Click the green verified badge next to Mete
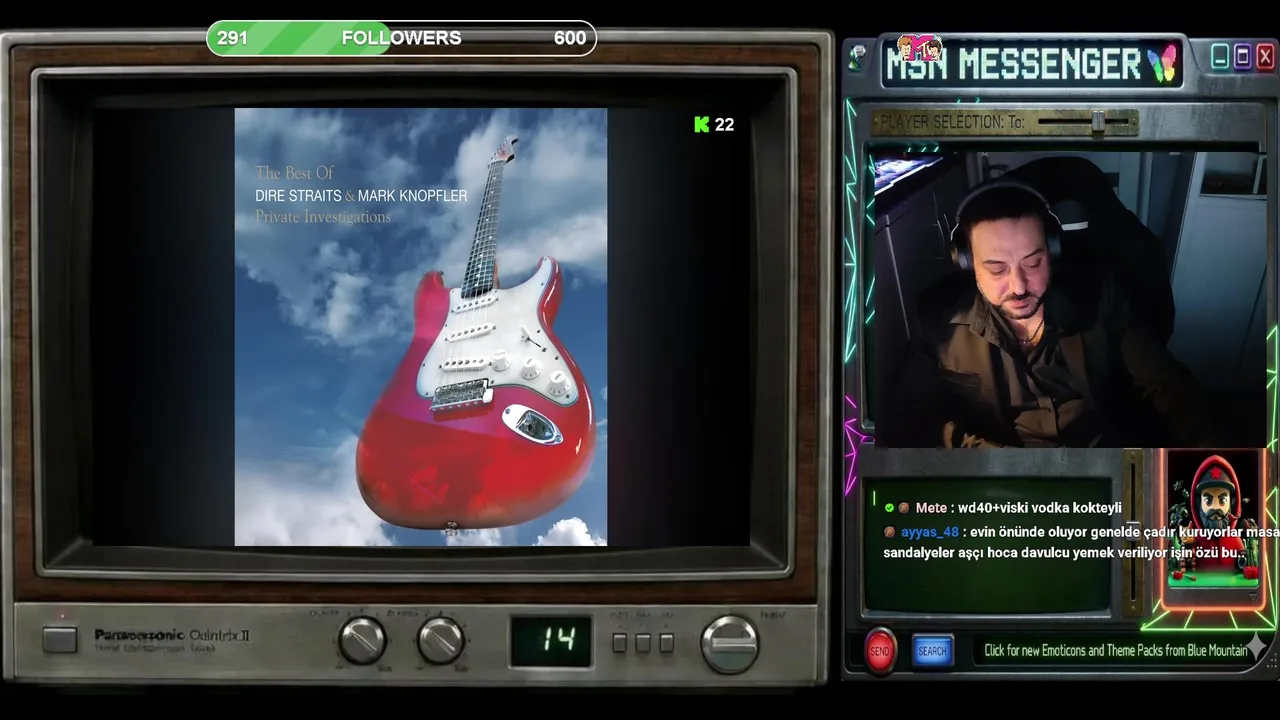The image size is (1280, 720). [x=889, y=508]
